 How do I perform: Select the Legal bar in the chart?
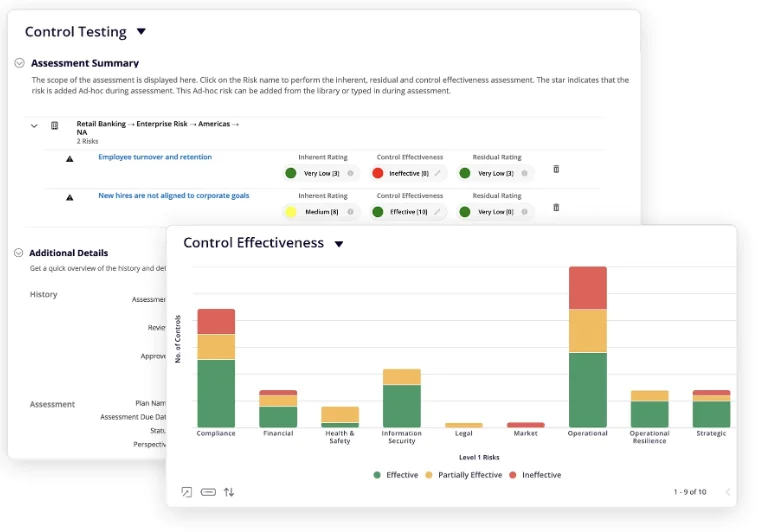coord(464,425)
